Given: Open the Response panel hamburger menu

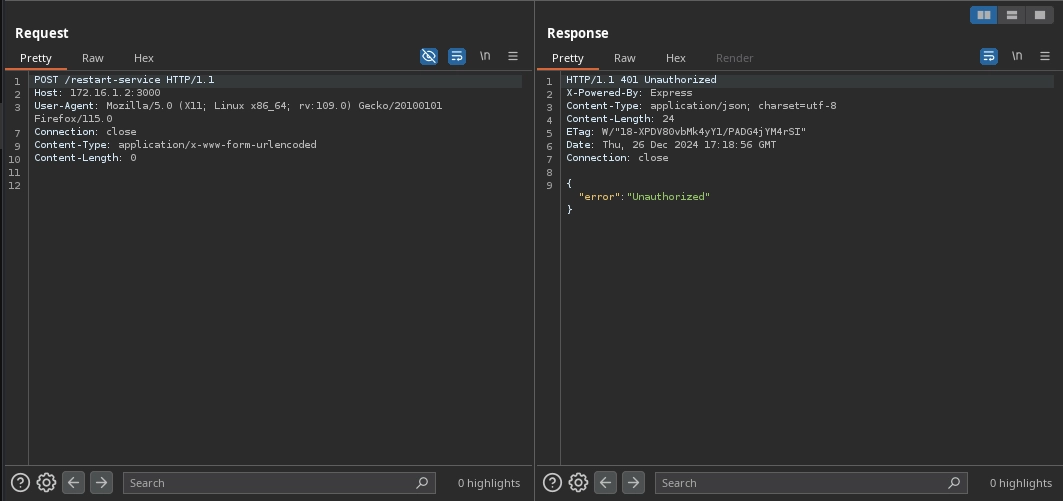Looking at the screenshot, I should click(x=1045, y=57).
